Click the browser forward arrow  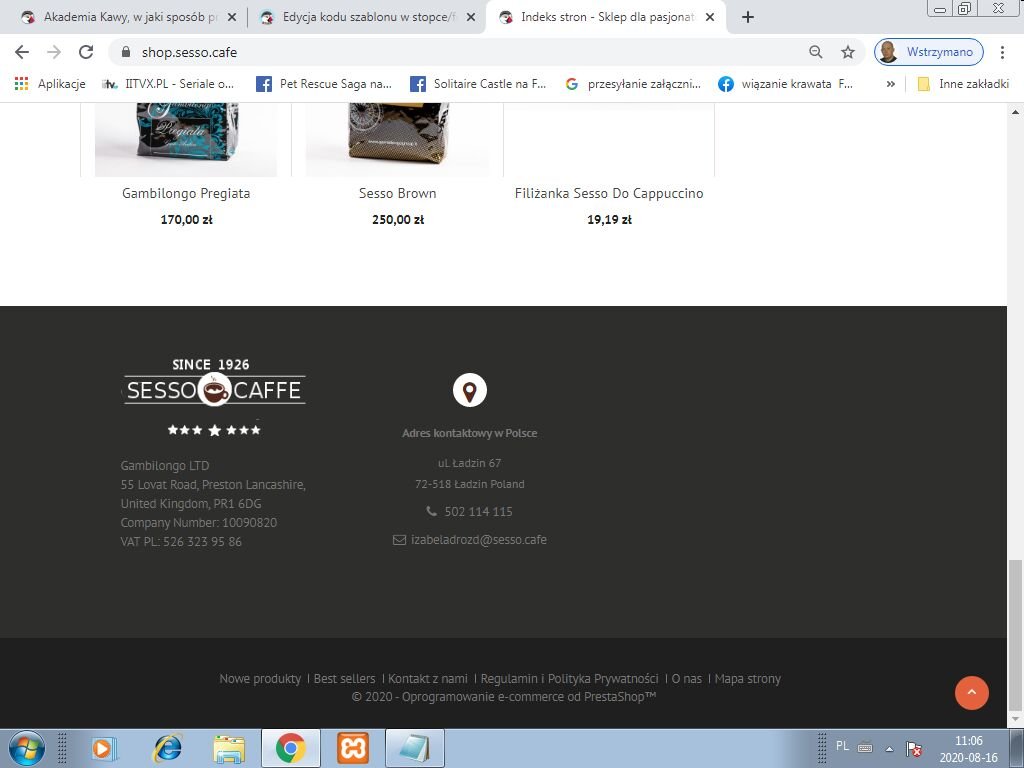coord(54,52)
